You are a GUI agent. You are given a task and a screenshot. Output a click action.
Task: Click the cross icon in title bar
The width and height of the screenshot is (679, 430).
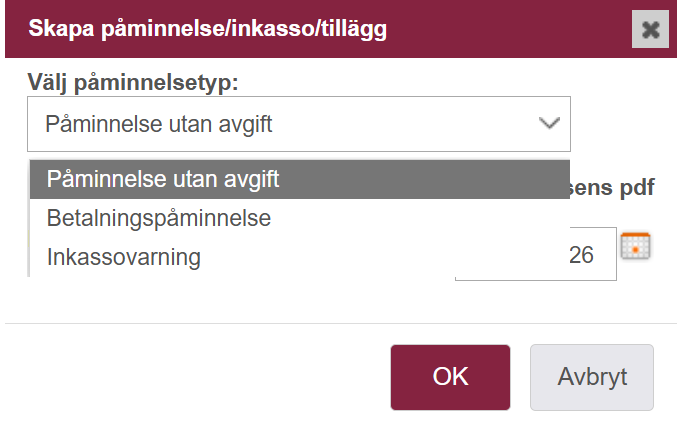point(650,29)
